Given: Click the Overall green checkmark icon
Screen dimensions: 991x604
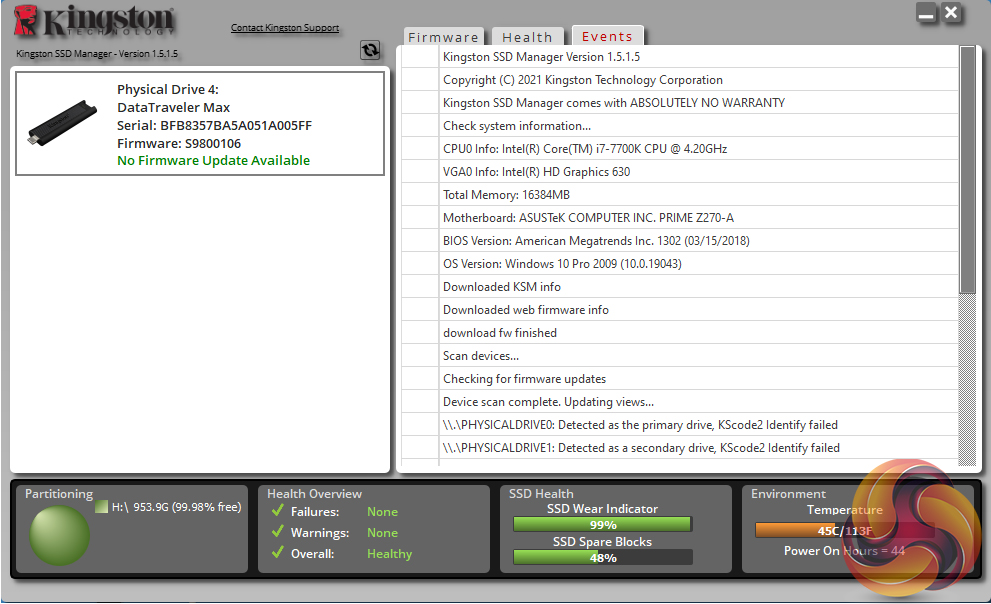Looking at the screenshot, I should tap(277, 552).
